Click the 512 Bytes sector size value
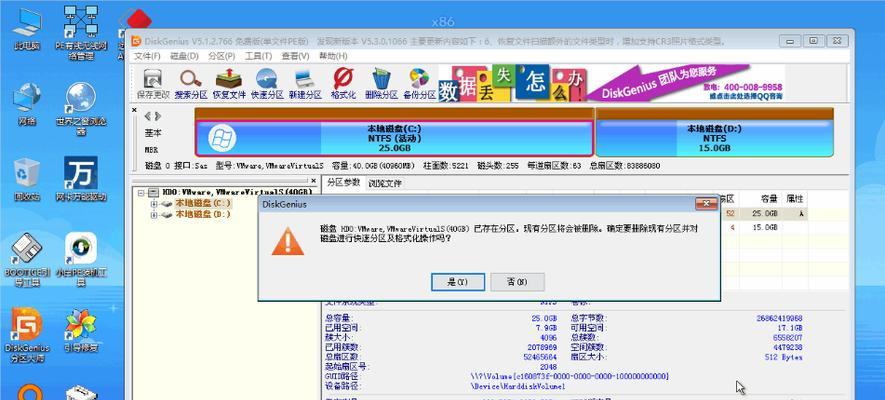 pos(783,357)
